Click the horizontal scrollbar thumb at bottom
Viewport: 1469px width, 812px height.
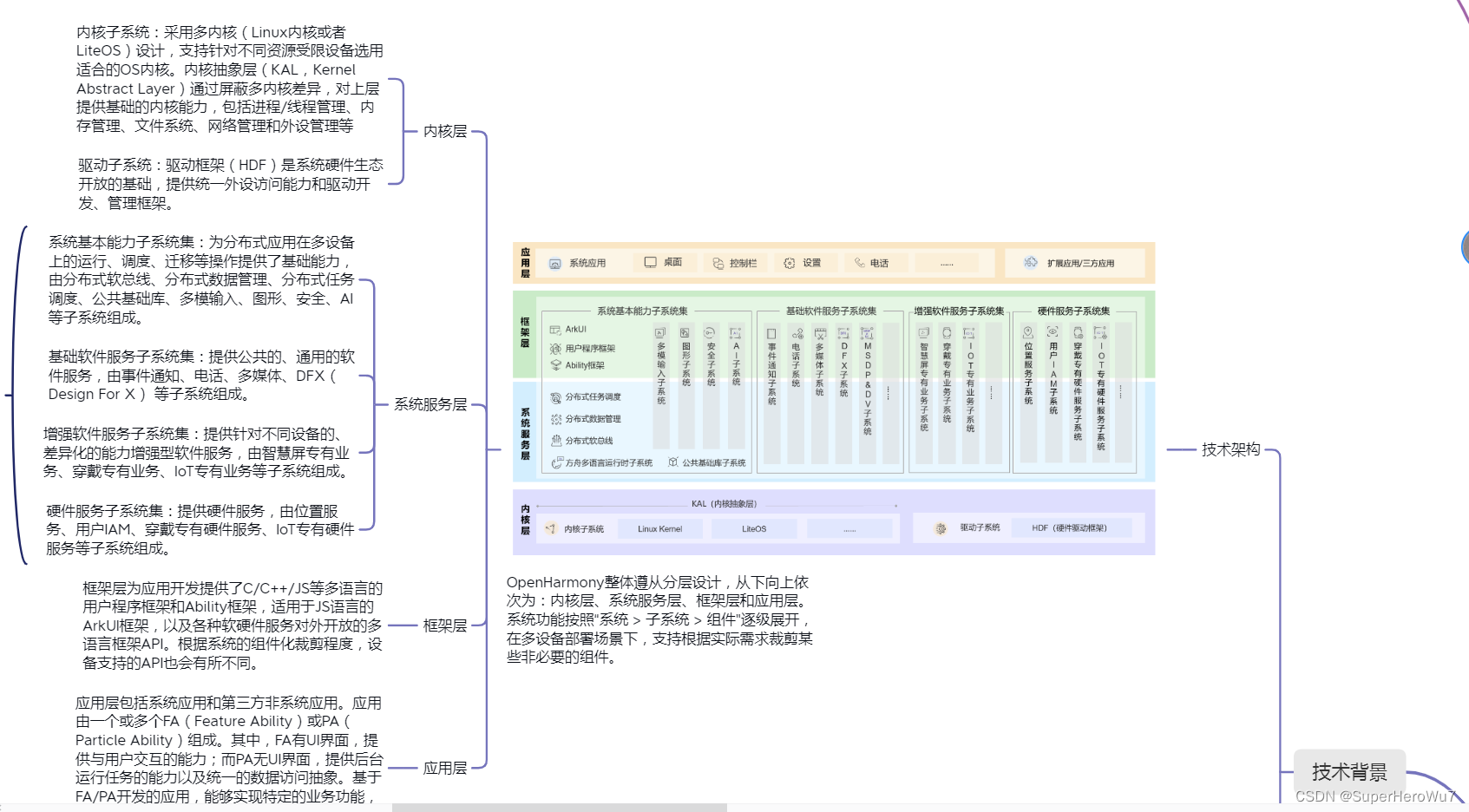point(560,808)
